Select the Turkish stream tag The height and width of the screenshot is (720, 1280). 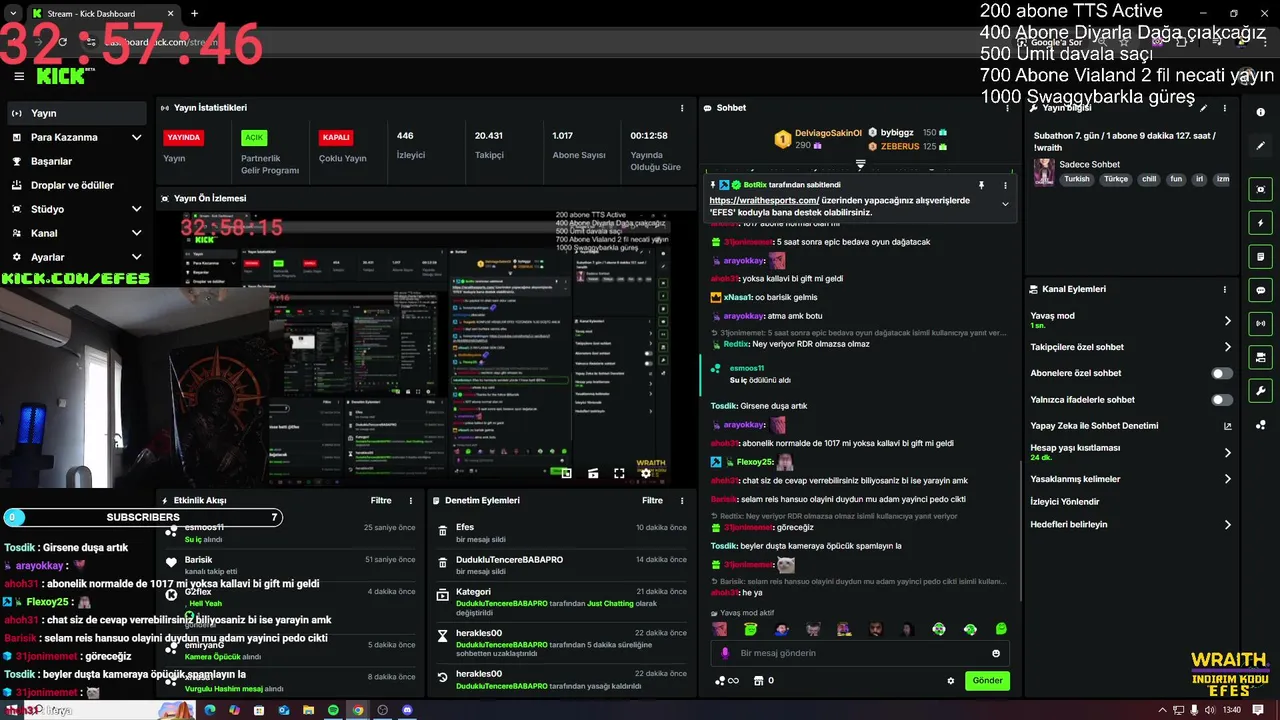(1077, 179)
